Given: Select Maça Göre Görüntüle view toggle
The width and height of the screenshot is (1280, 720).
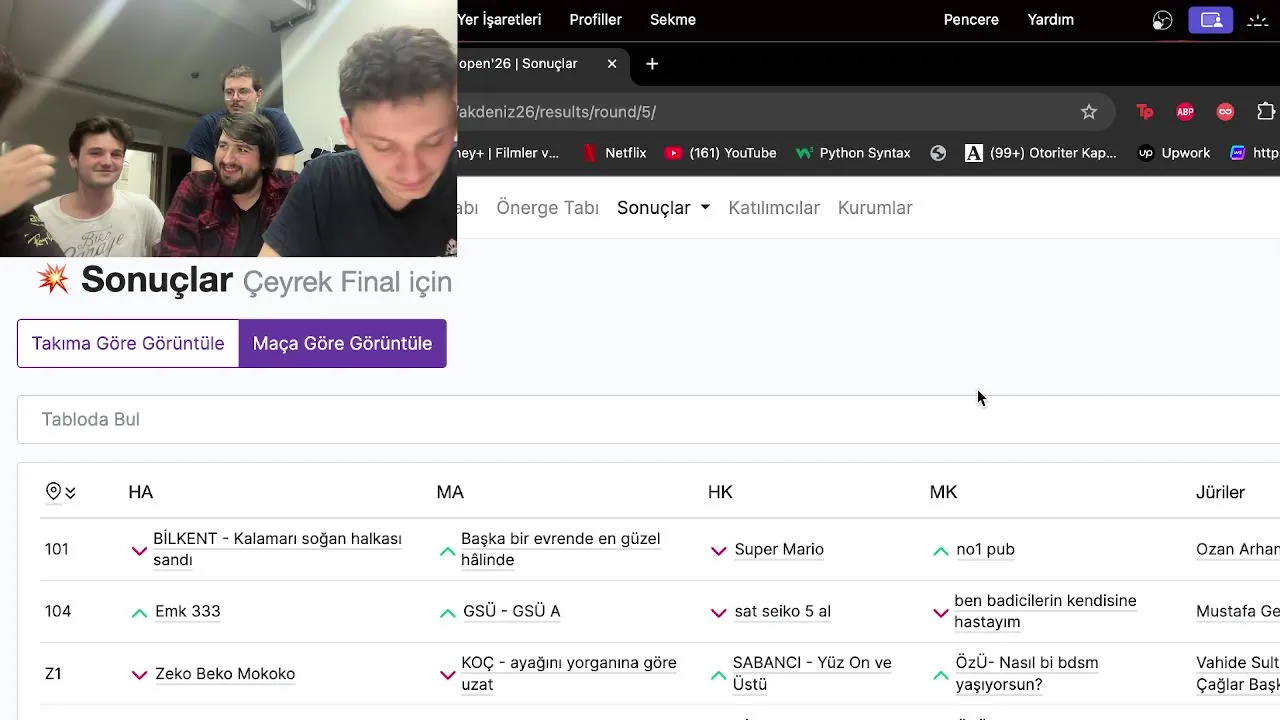Looking at the screenshot, I should point(342,343).
